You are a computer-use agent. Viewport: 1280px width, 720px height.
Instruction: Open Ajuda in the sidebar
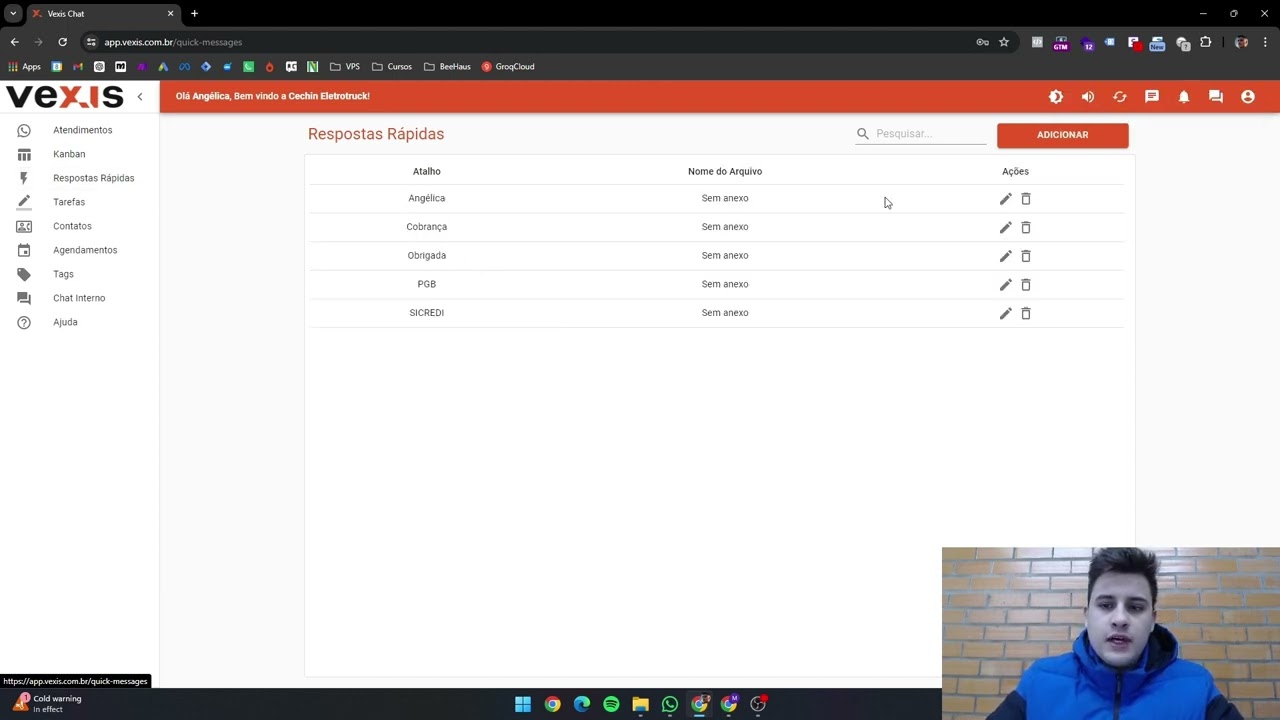tap(79, 322)
